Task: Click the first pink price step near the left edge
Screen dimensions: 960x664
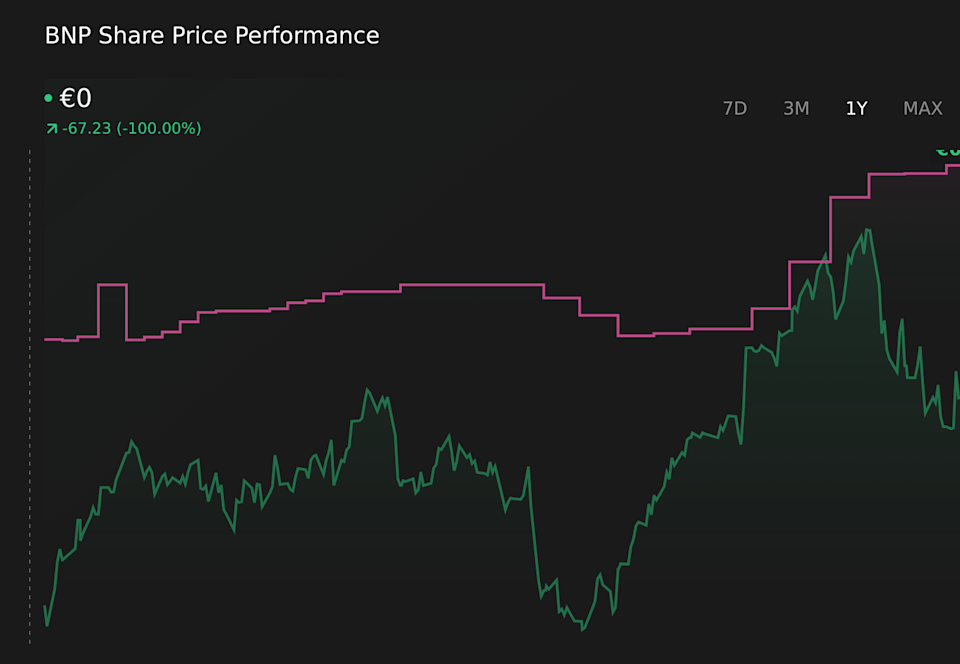Action: (55, 340)
